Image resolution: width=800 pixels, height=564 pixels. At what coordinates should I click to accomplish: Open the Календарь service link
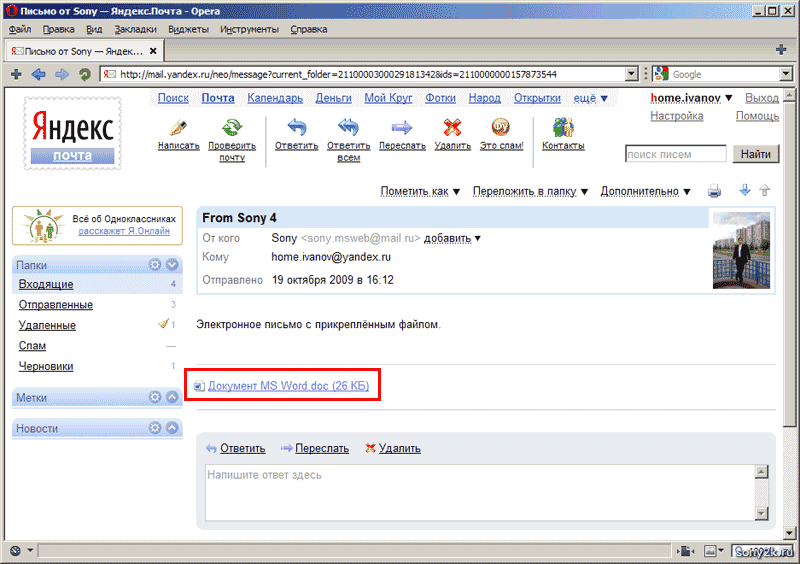275,98
